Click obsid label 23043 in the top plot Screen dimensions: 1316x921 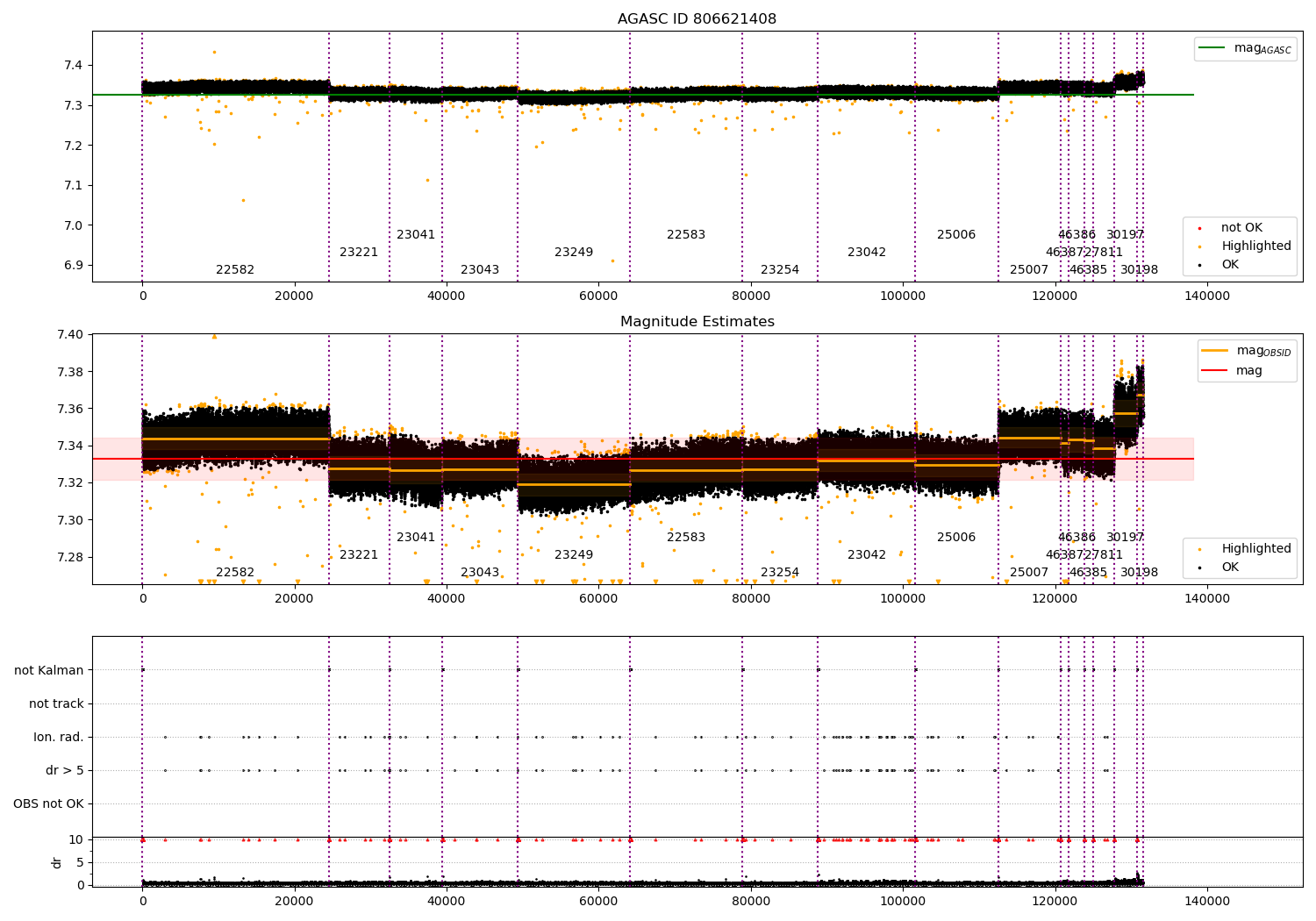click(x=480, y=270)
